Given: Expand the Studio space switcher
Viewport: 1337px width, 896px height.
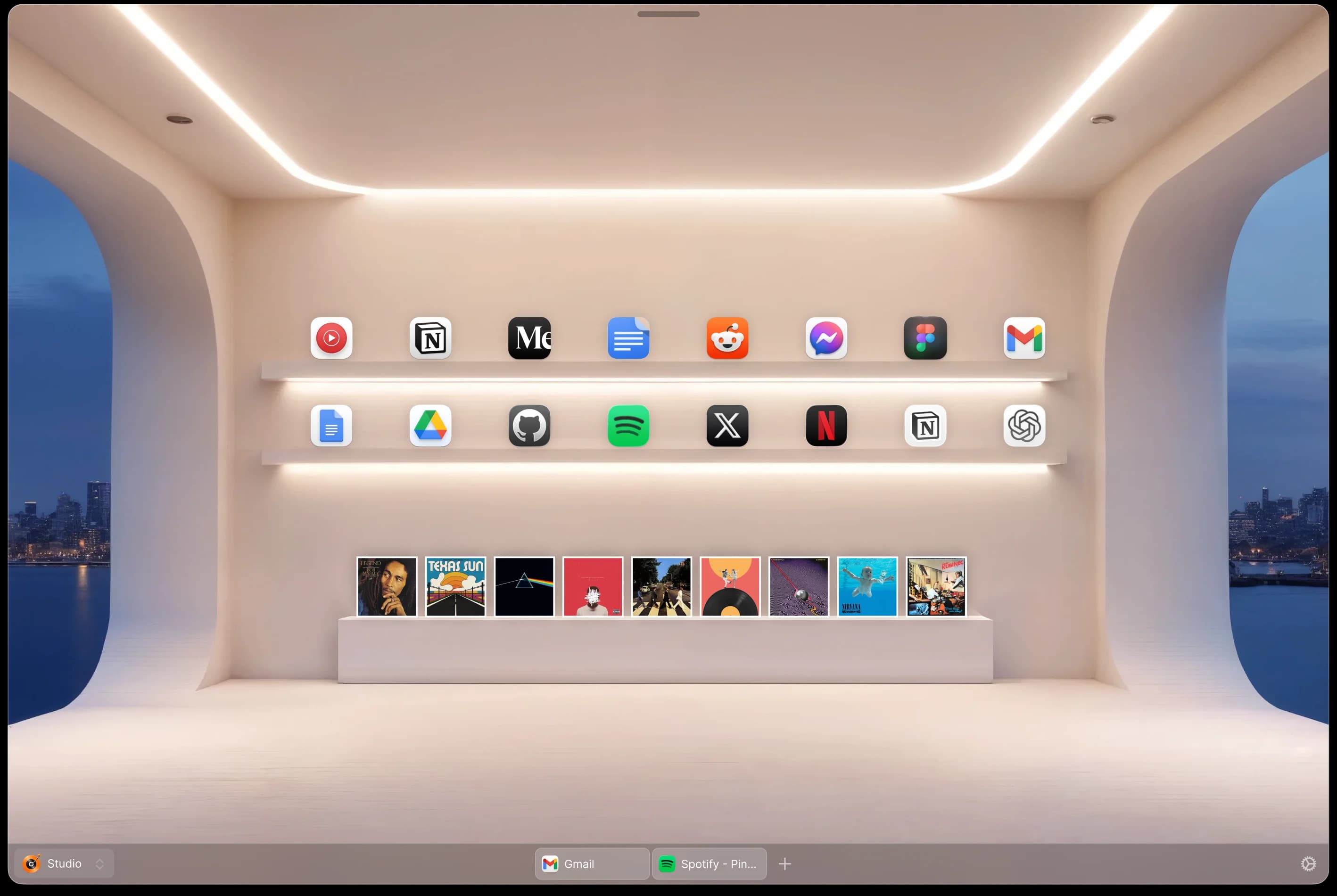Looking at the screenshot, I should click(64, 863).
